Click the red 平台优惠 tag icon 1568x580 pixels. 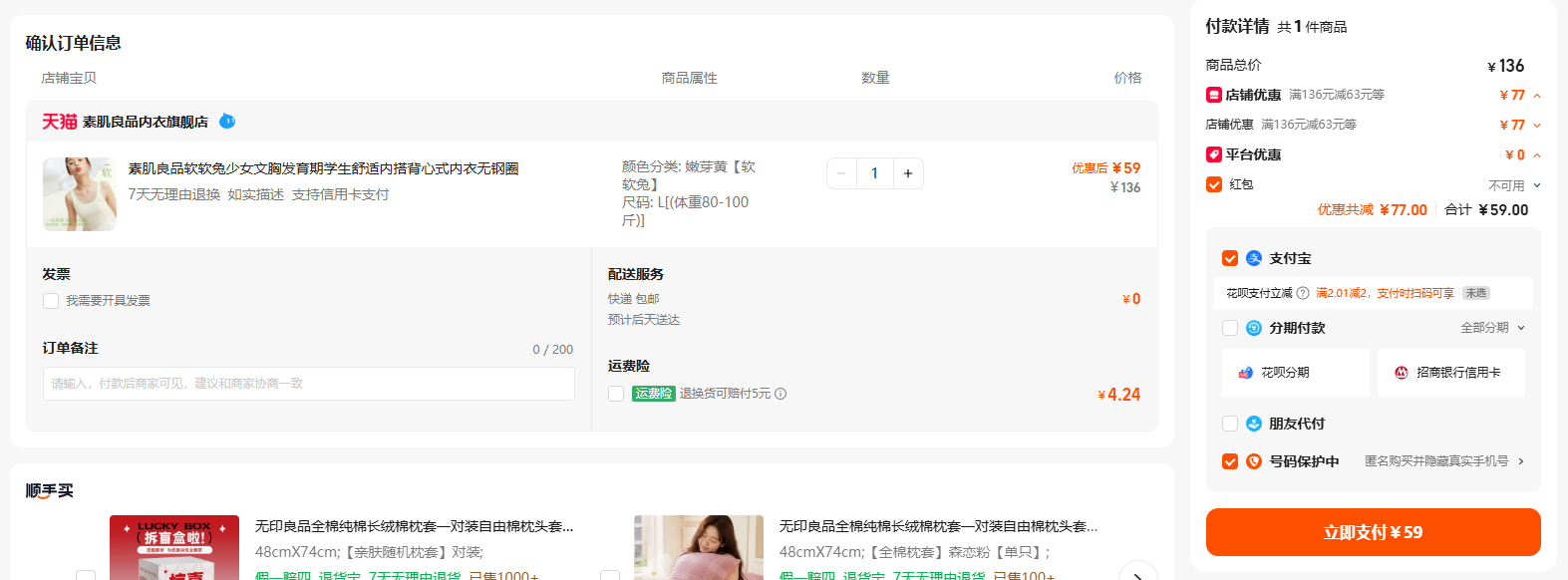click(x=1214, y=154)
